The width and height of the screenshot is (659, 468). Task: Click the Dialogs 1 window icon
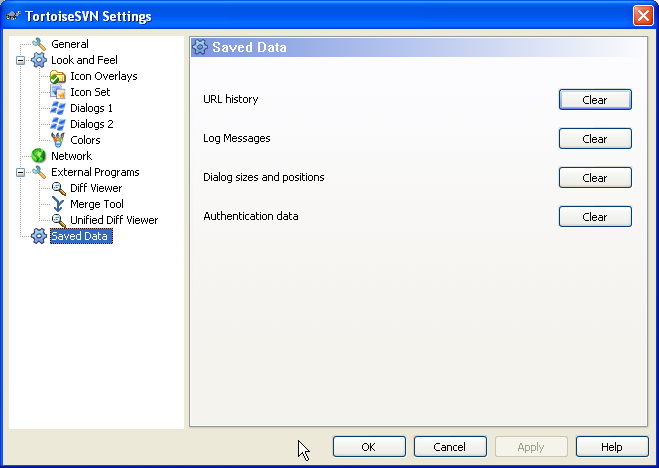point(58,108)
